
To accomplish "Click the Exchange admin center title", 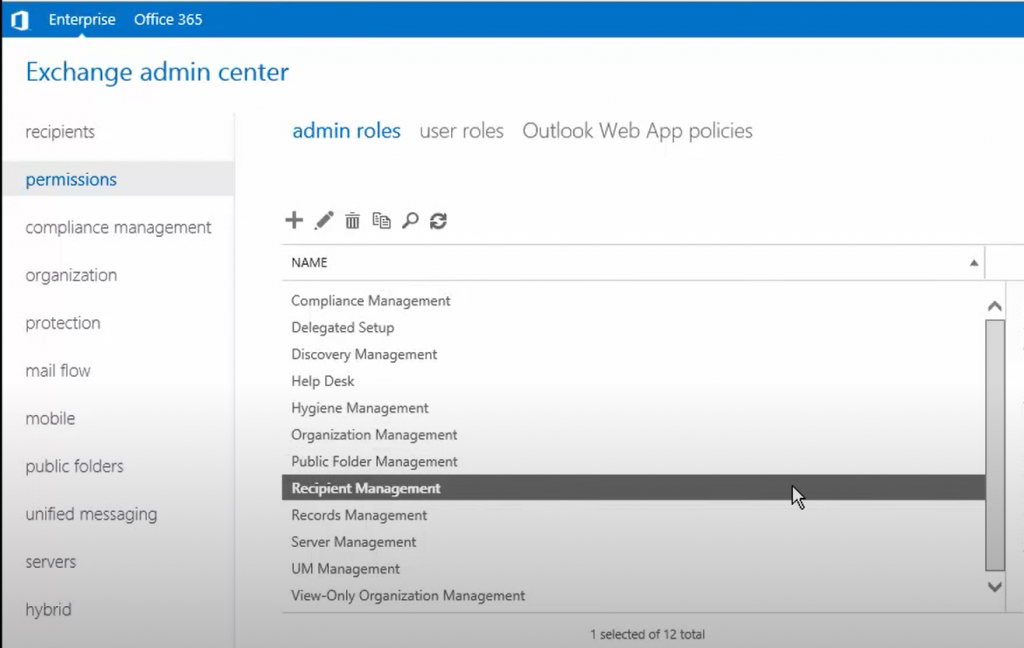I will [157, 72].
